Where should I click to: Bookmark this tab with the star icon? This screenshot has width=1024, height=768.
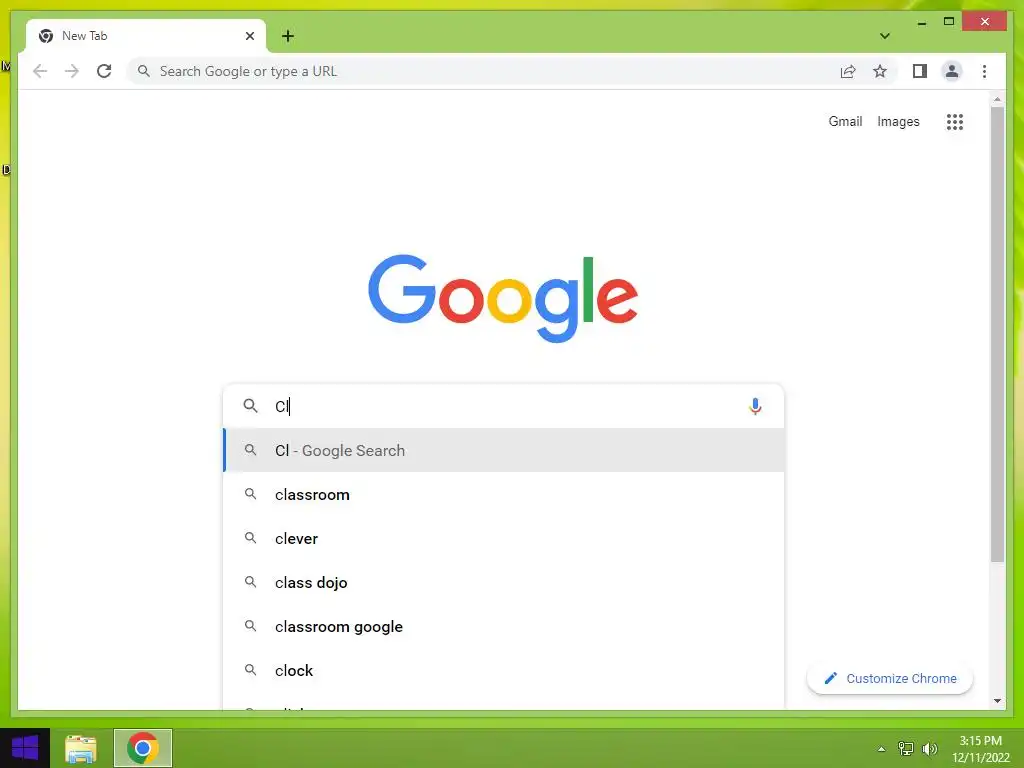(x=880, y=71)
